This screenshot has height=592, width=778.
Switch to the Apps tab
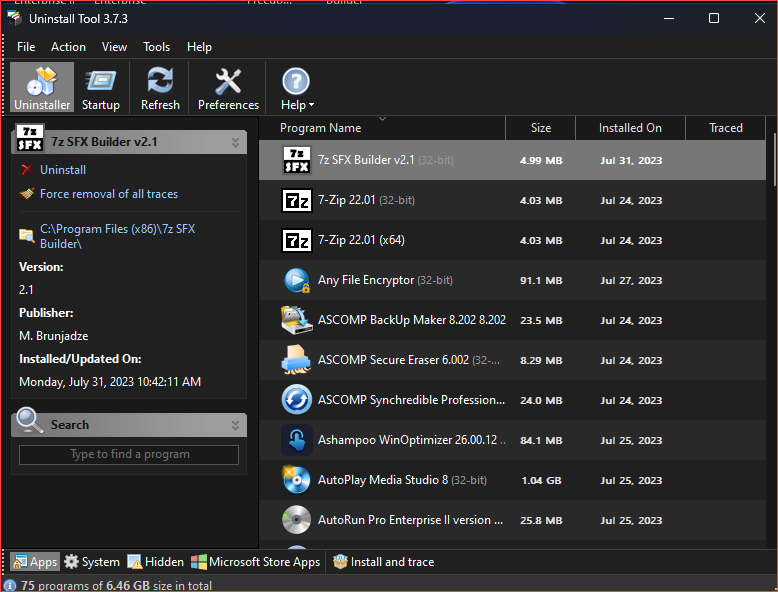coord(35,562)
